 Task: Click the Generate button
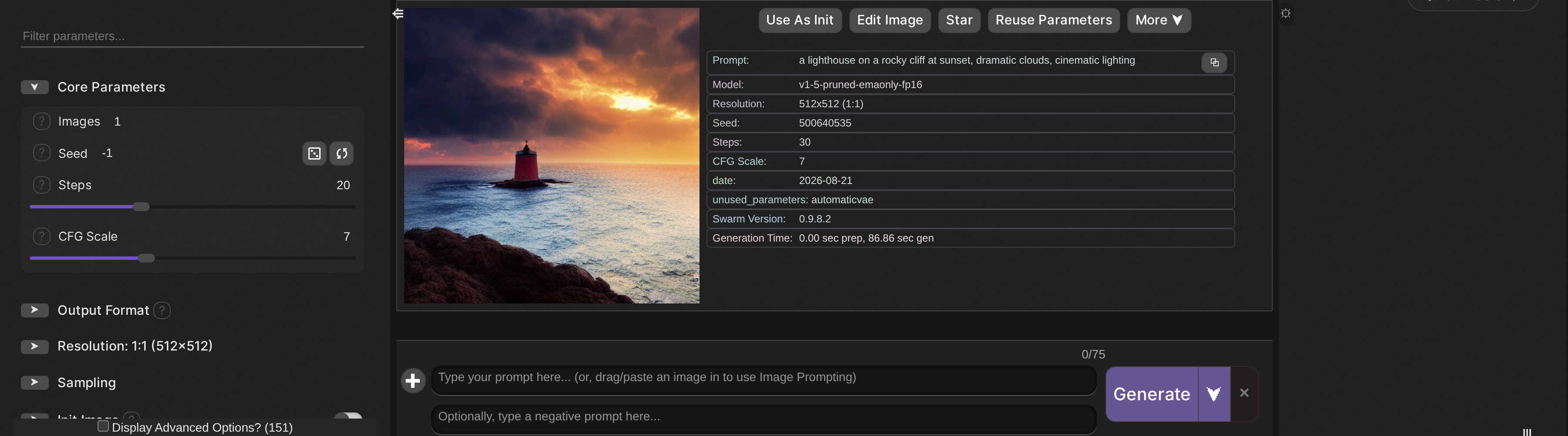click(1152, 394)
